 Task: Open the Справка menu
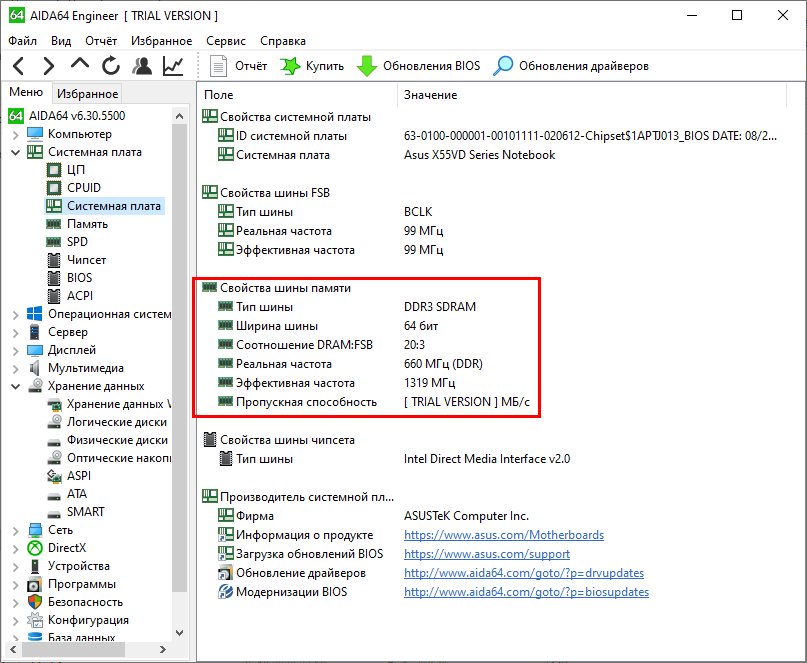tap(283, 41)
